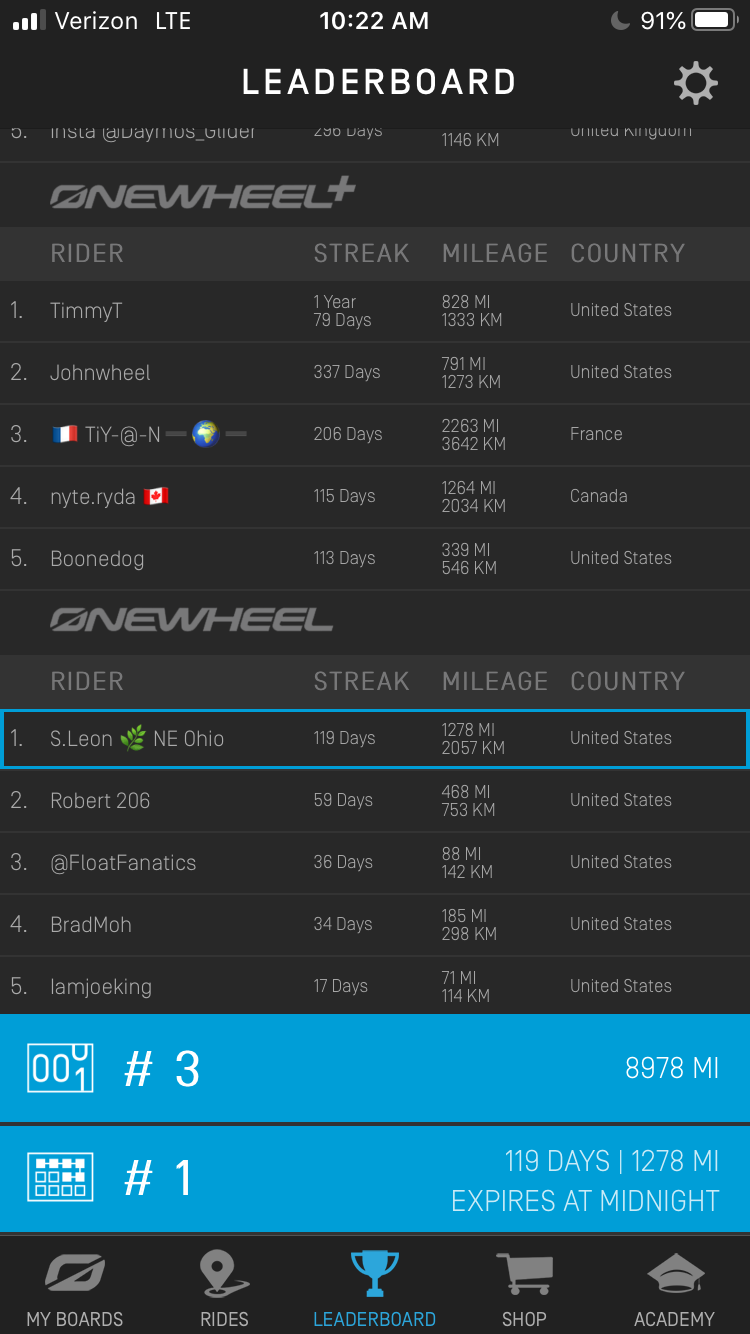Tap the odometer counter icon

click(x=60, y=1068)
